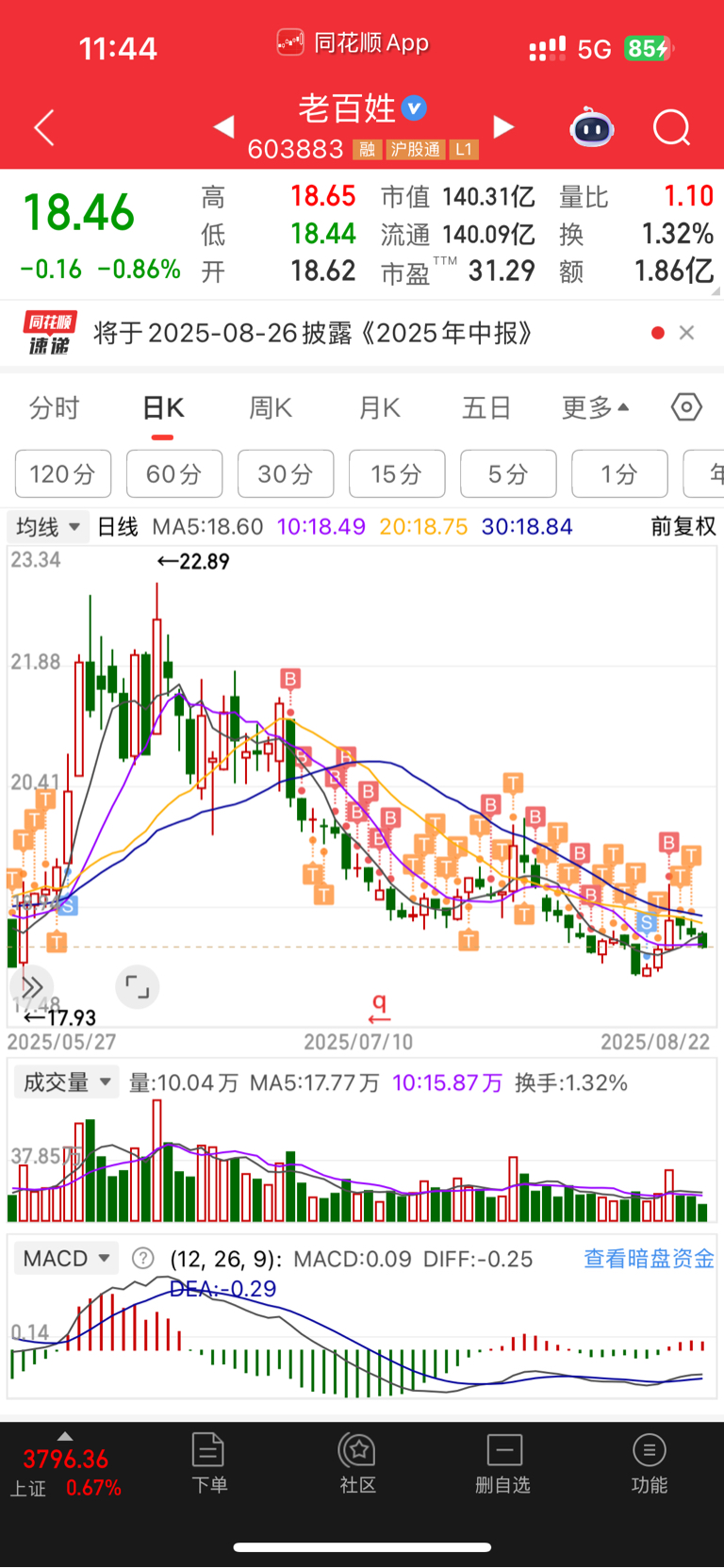Open the 查看暗盘资金 link
This screenshot has height=1568, width=724.
[x=649, y=1259]
